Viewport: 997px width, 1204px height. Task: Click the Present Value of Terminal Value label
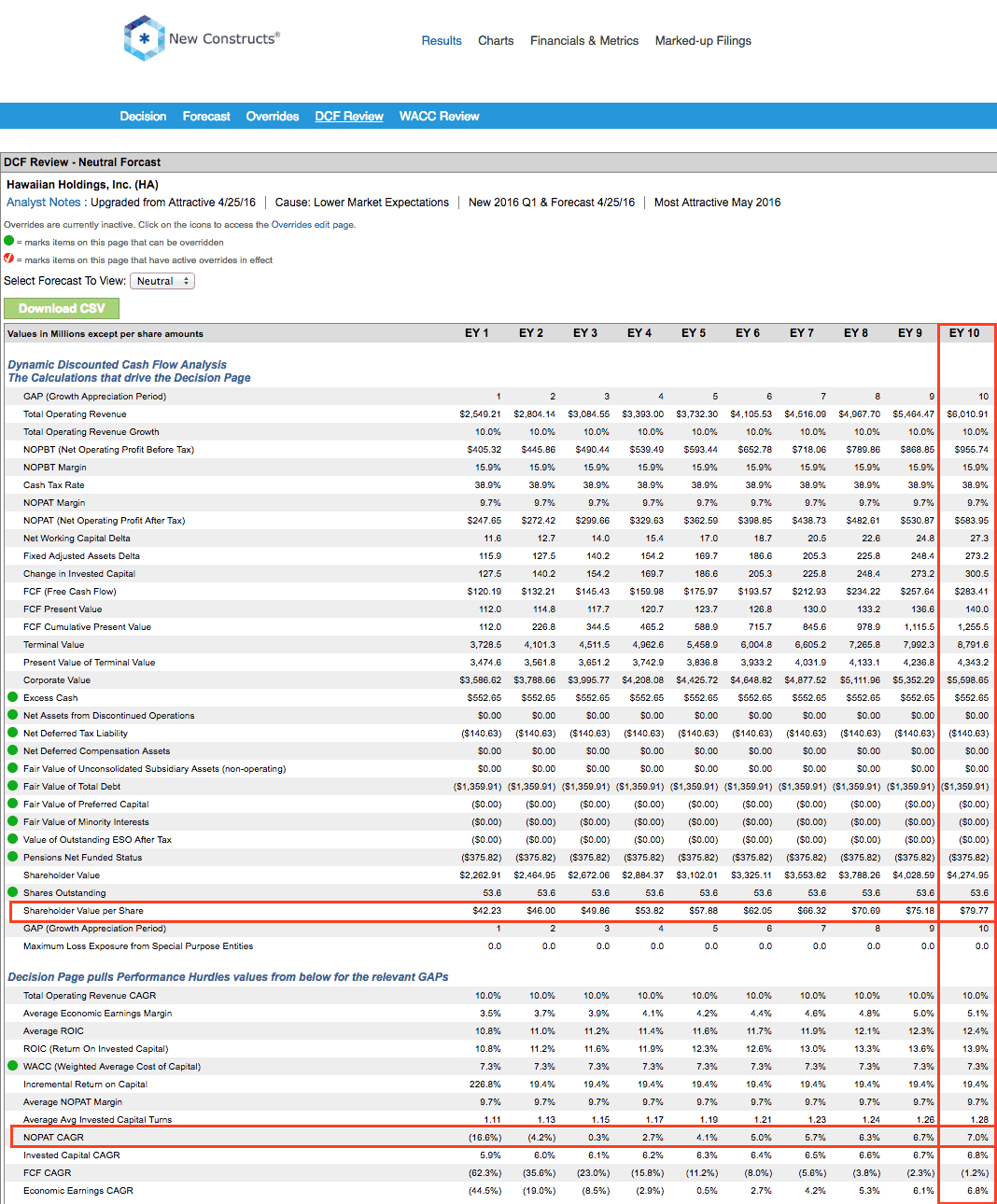[x=89, y=662]
